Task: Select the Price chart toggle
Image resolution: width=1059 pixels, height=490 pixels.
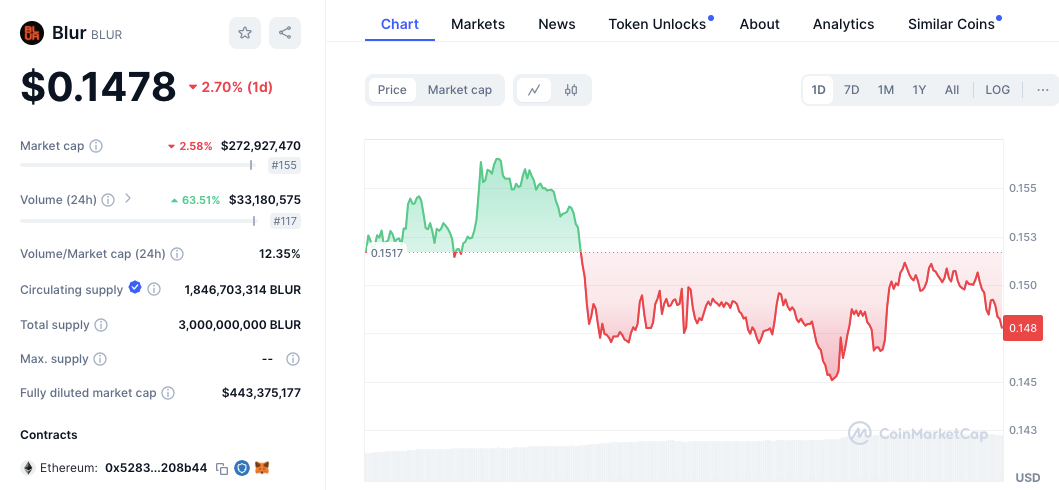Action: coord(392,90)
